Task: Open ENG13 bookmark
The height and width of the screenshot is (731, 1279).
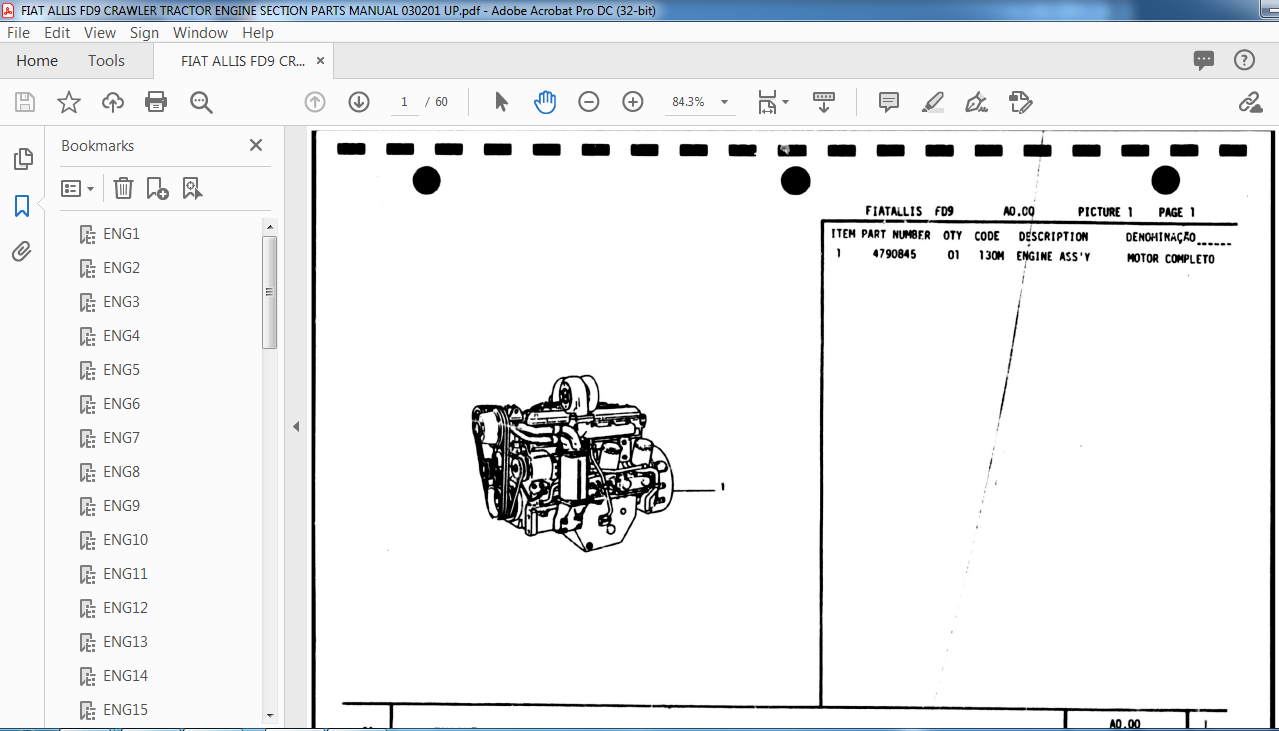Action: point(125,642)
